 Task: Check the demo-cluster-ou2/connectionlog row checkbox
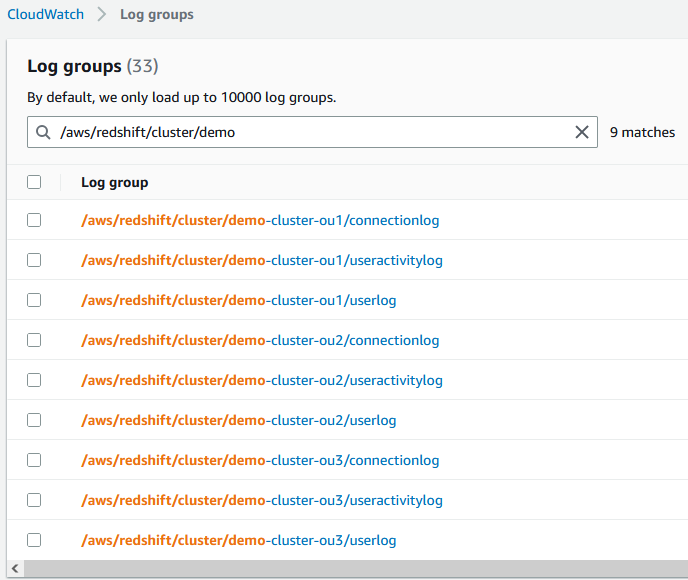pyautogui.click(x=34, y=340)
